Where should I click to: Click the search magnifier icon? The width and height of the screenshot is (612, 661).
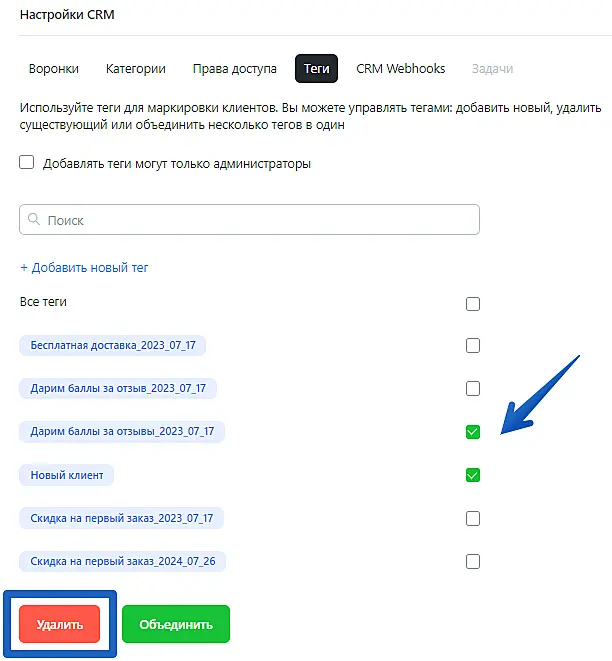click(x=35, y=220)
